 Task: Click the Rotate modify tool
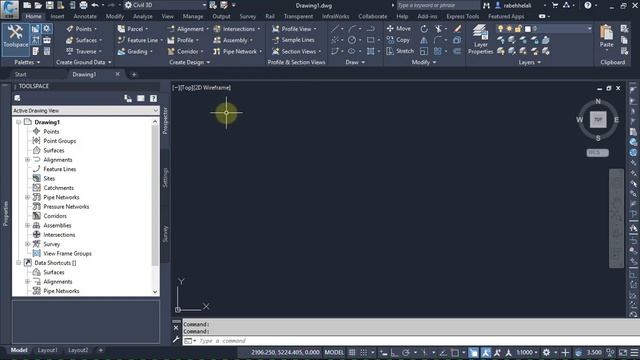(424, 29)
